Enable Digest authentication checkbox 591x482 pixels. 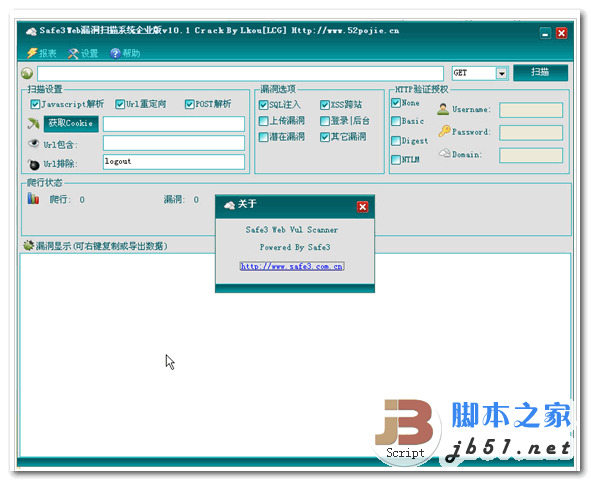396,141
